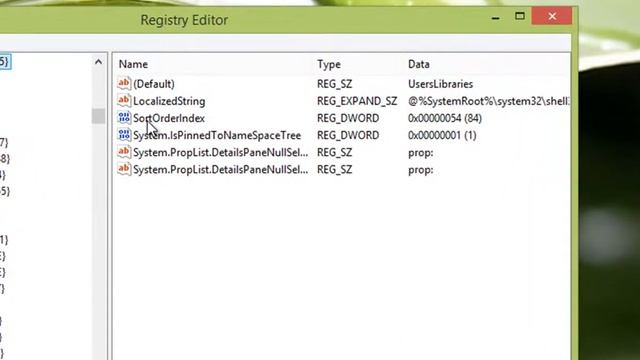The image size is (640, 360).
Task: Click the tree pane scroll-up arrow
Action: (98, 62)
